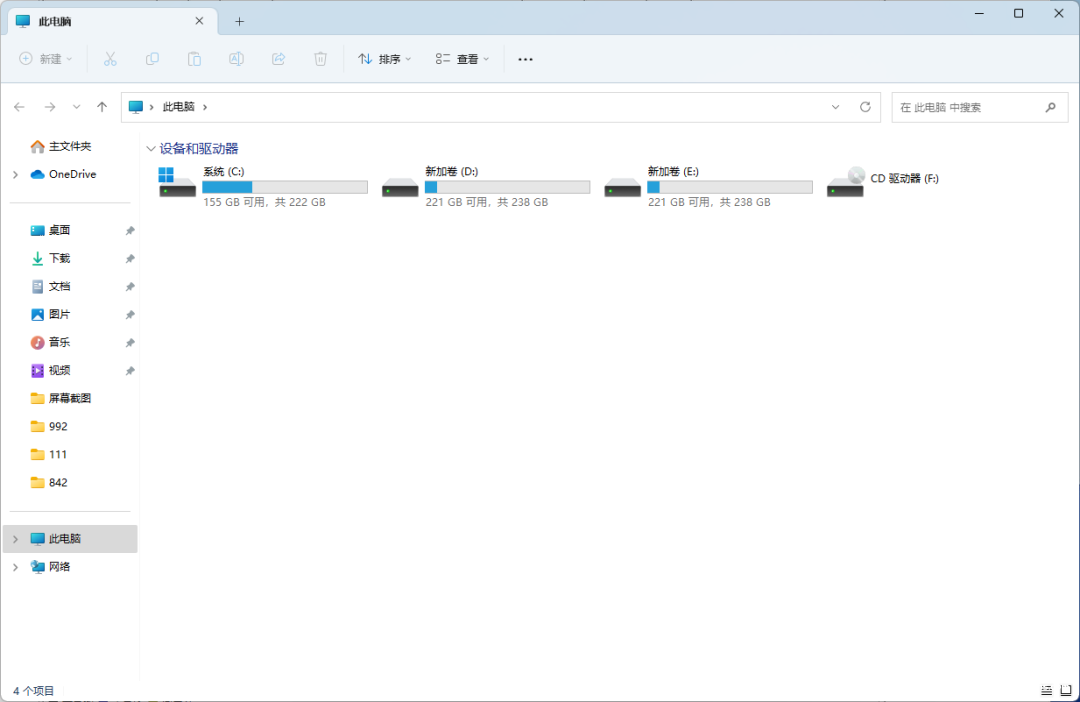The width and height of the screenshot is (1080, 702).
Task: Expand the OneDrive tree node
Action: 15,174
